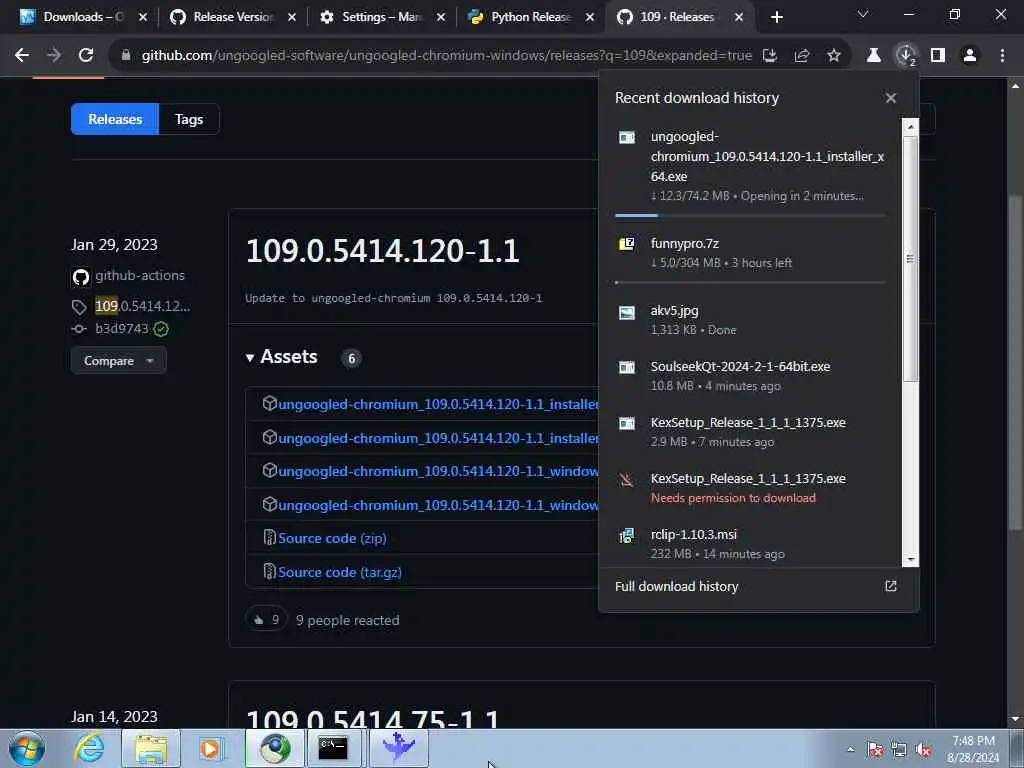Screen dimensions: 1024x768
Task: Click the share page icon in address bar
Action: tap(802, 56)
